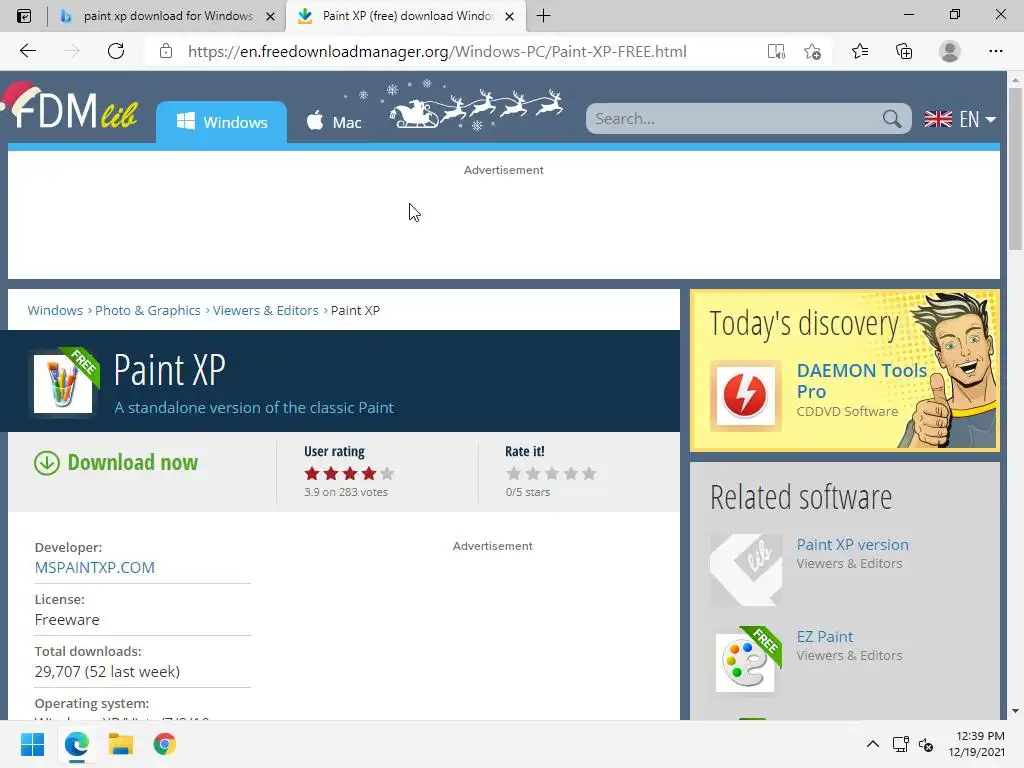Close the paint xp download tab
The height and width of the screenshot is (768, 1024).
pos(270,16)
